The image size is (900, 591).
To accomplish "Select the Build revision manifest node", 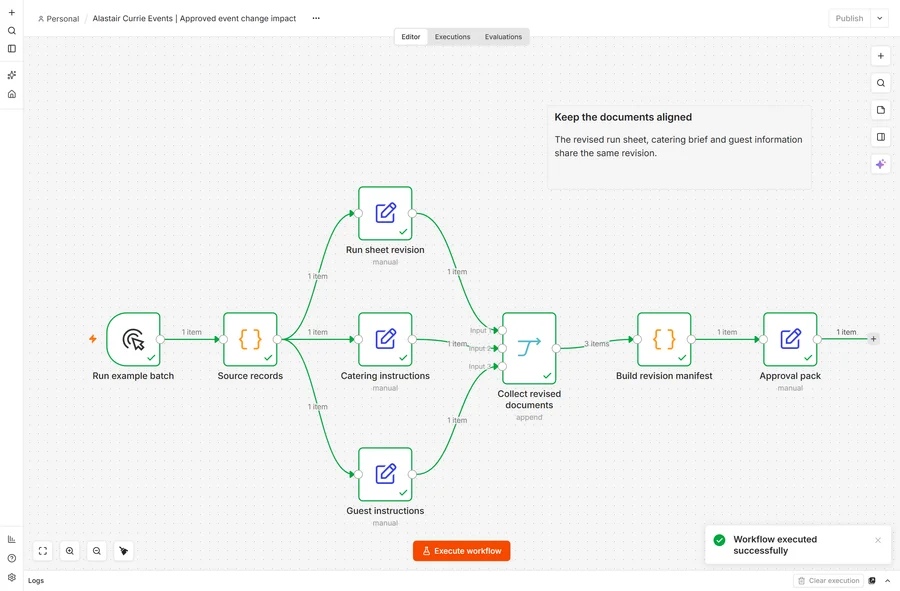I will click(664, 339).
